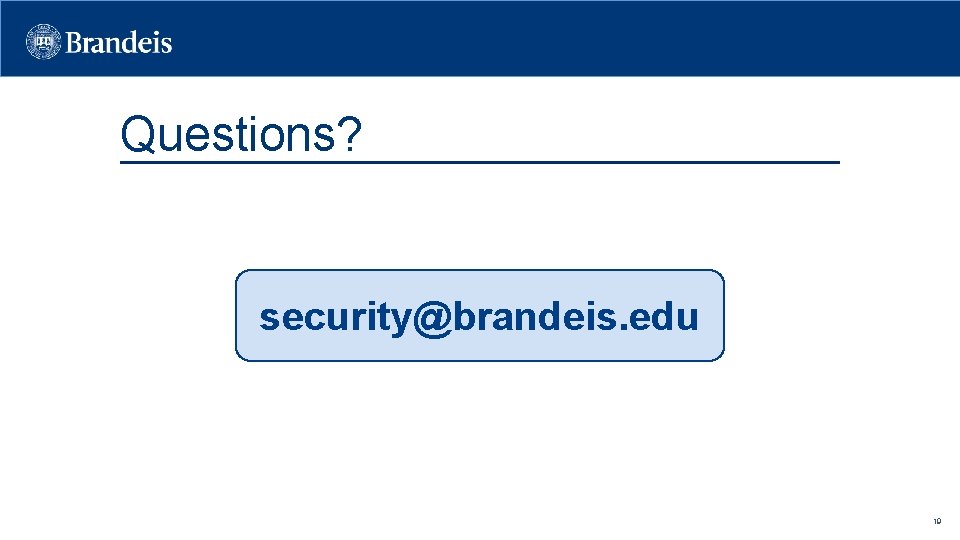This screenshot has width=960, height=540.
Task: Click the blank area right of Questions title
Action: 600,130
